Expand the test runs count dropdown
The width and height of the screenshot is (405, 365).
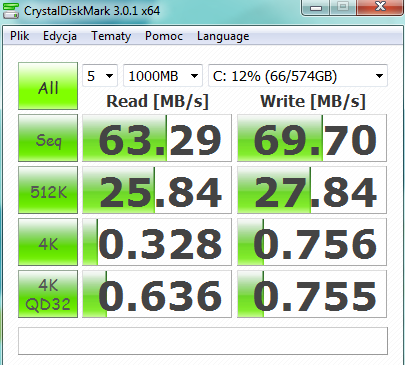pyautogui.click(x=100, y=76)
